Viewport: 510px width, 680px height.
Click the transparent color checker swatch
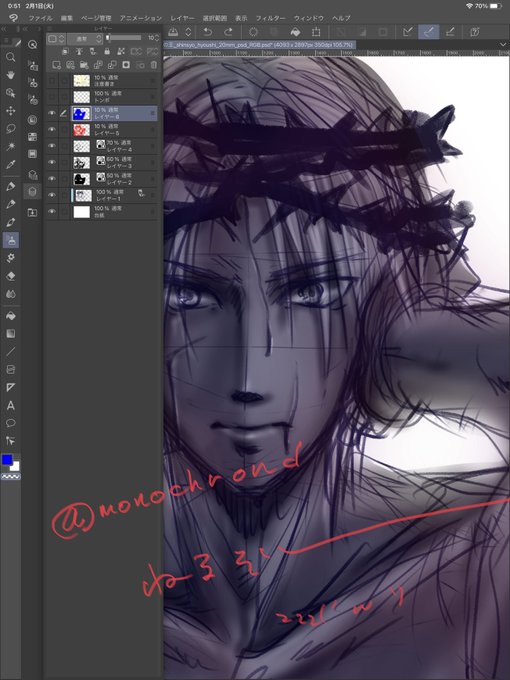[10, 477]
